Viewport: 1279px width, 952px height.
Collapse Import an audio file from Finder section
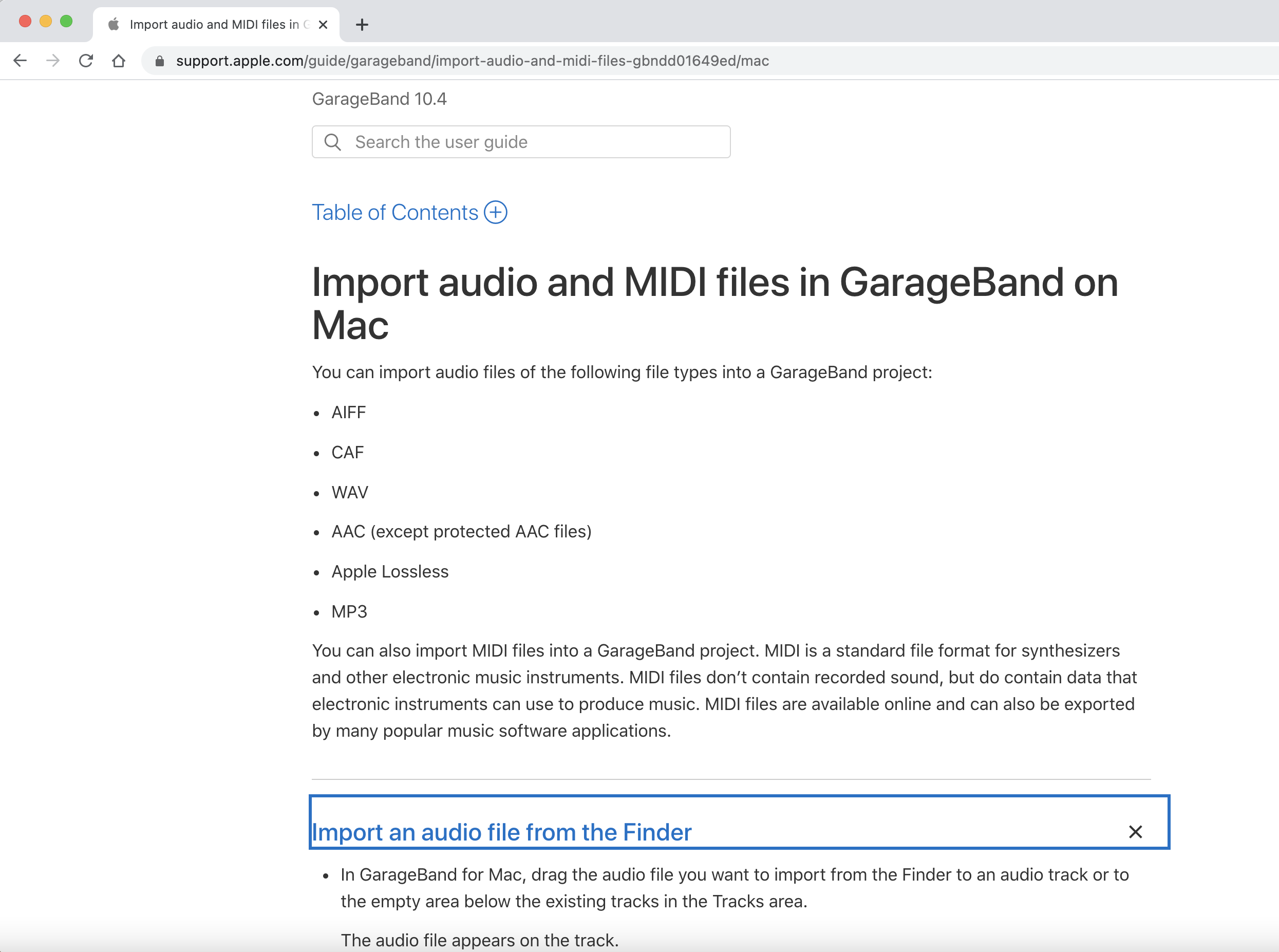click(x=501, y=832)
